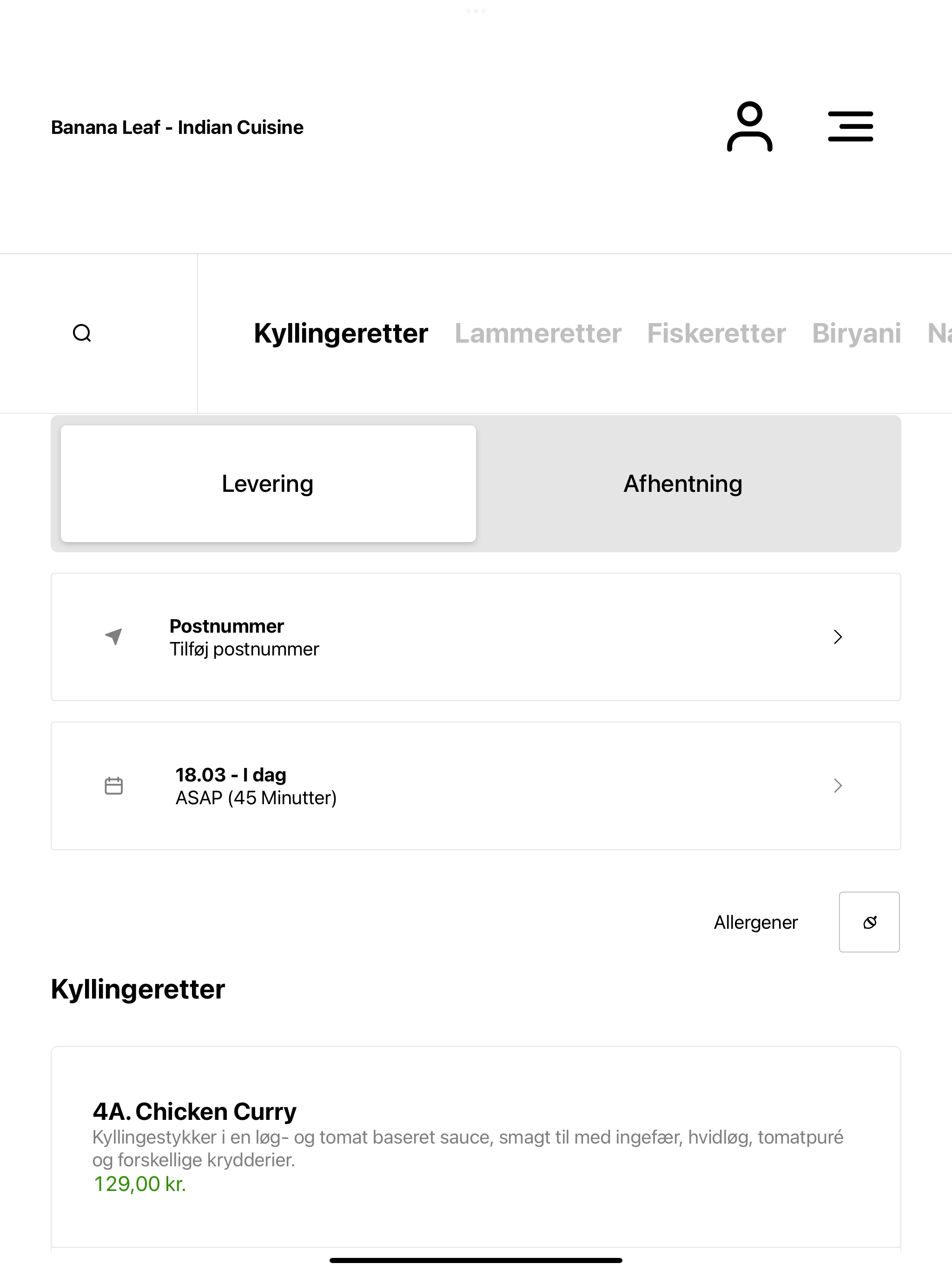This screenshot has height=1270, width=952.
Task: Expand the Postnummer chevron arrow
Action: coord(838,637)
